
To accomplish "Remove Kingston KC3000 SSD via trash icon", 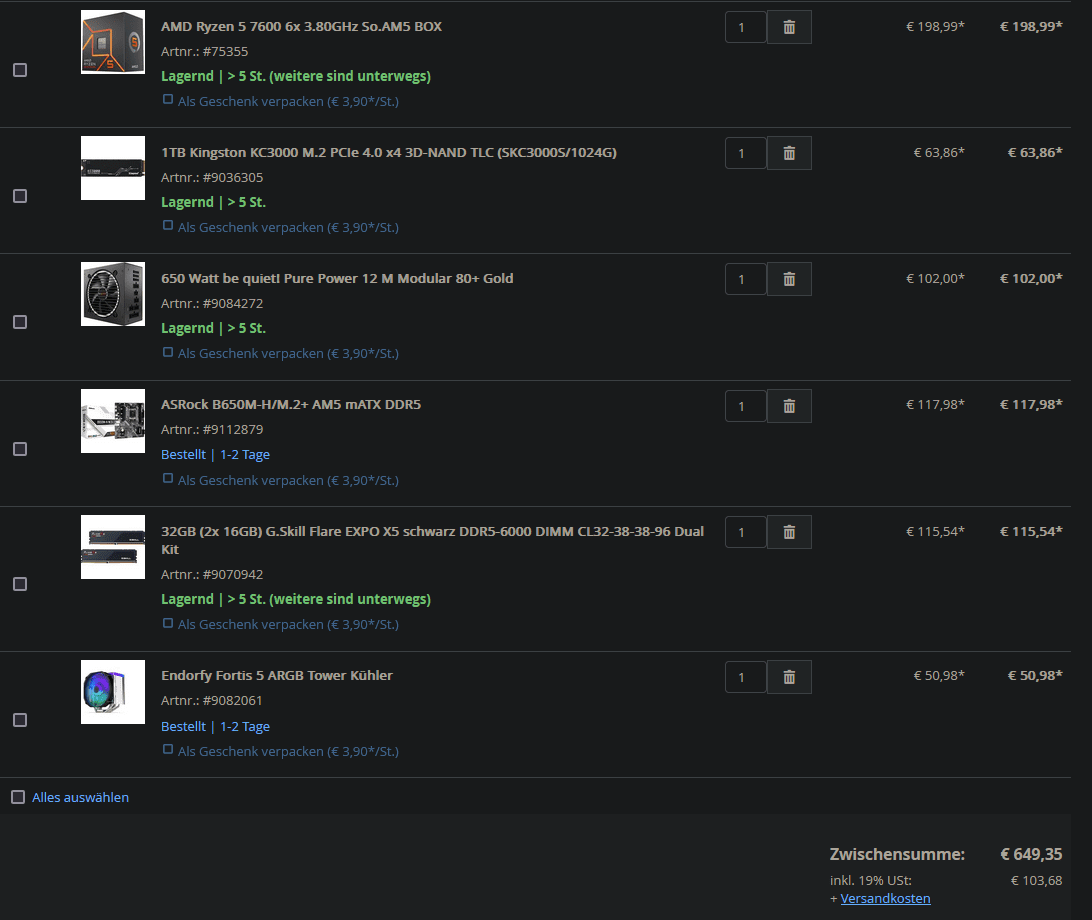I will click(x=789, y=153).
